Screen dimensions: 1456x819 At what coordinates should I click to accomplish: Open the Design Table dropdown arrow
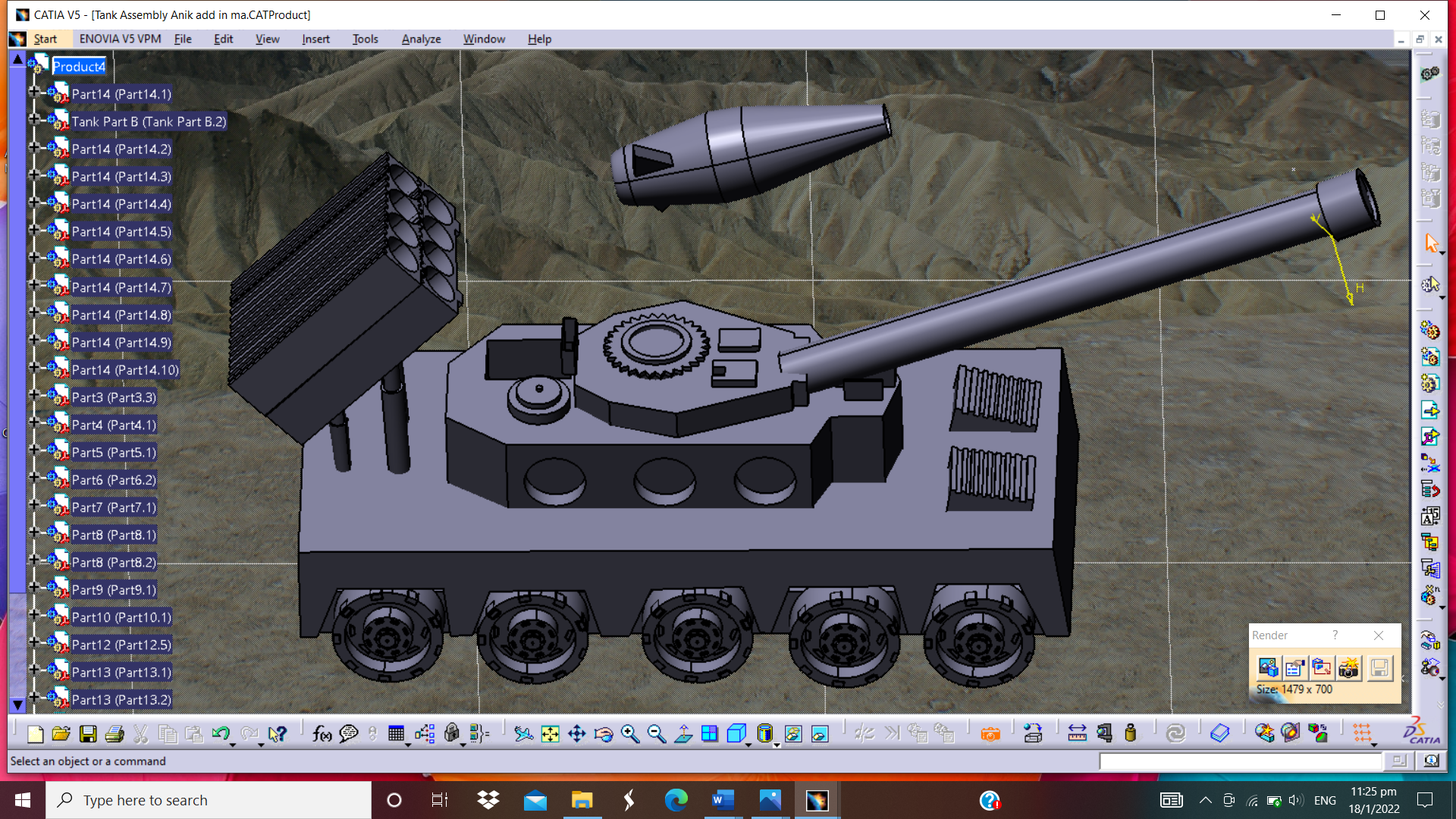(408, 745)
